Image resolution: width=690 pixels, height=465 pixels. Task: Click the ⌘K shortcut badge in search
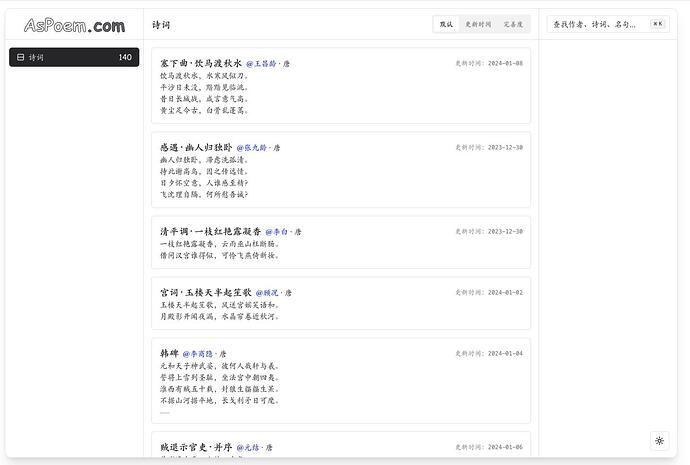pyautogui.click(x=657, y=24)
